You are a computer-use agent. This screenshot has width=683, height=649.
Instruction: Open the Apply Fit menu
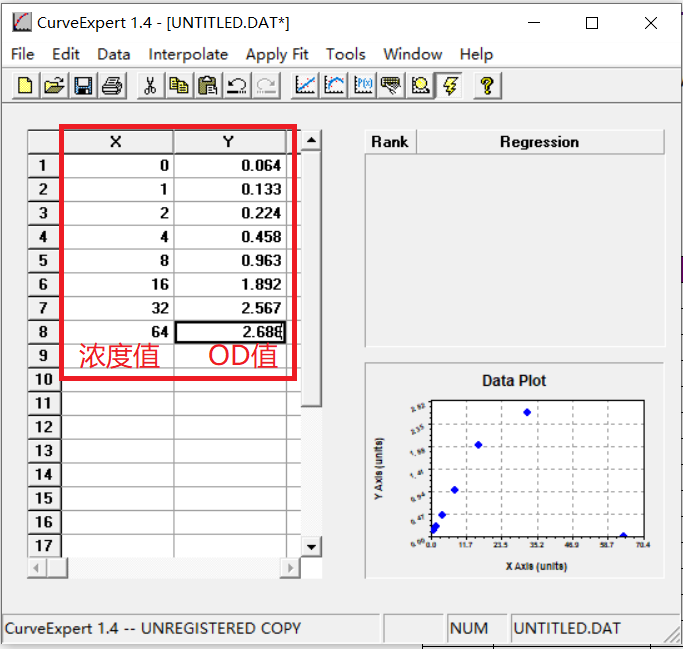pos(277,54)
